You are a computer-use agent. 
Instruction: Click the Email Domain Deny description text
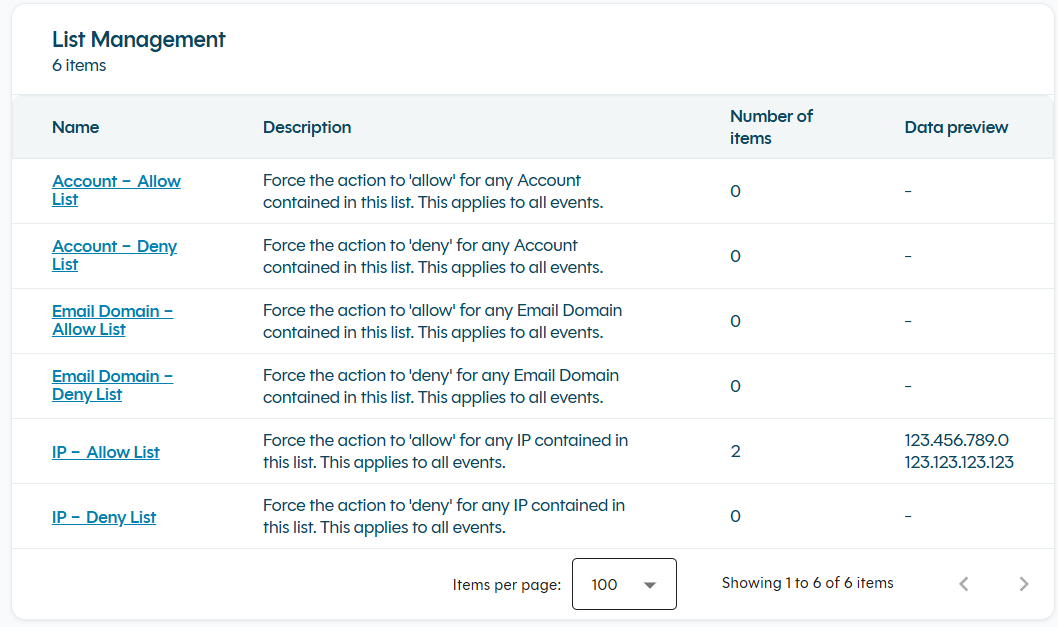441,386
